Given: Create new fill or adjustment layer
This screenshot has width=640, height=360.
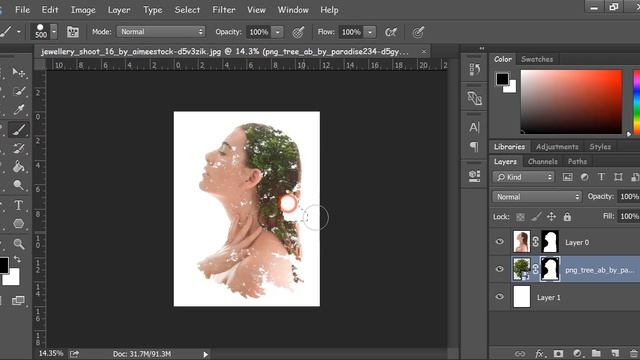Looking at the screenshot, I should point(577,353).
